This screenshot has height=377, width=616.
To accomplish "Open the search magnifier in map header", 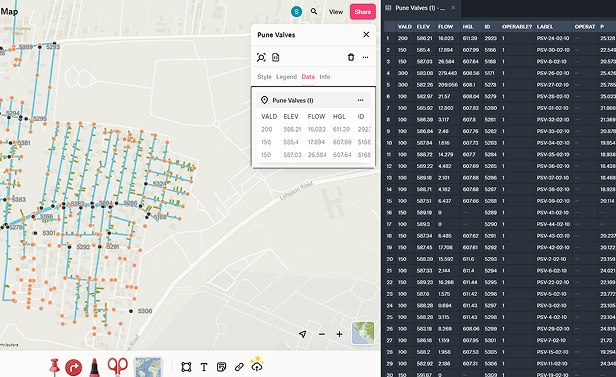I will point(314,11).
